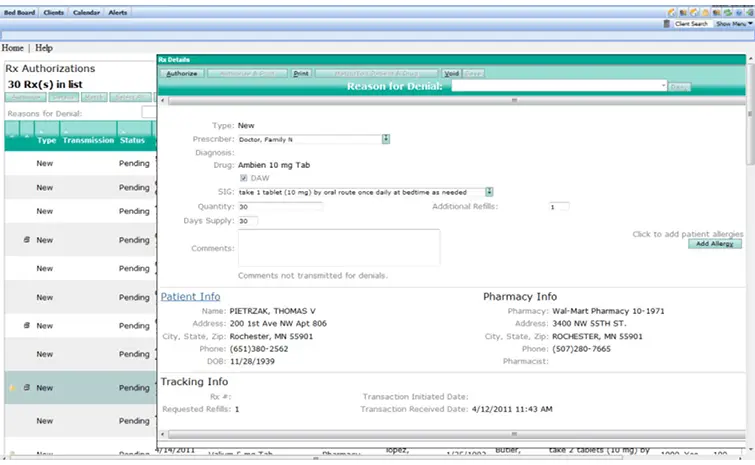Click the Select All button in Rx Authorizations
Viewport: 755px width, 465px height.
pos(130,97)
